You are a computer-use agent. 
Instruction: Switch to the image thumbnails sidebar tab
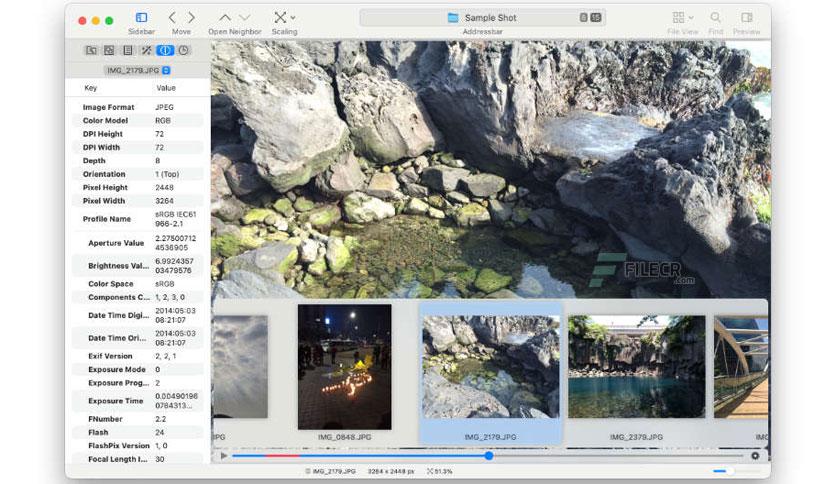coord(109,50)
